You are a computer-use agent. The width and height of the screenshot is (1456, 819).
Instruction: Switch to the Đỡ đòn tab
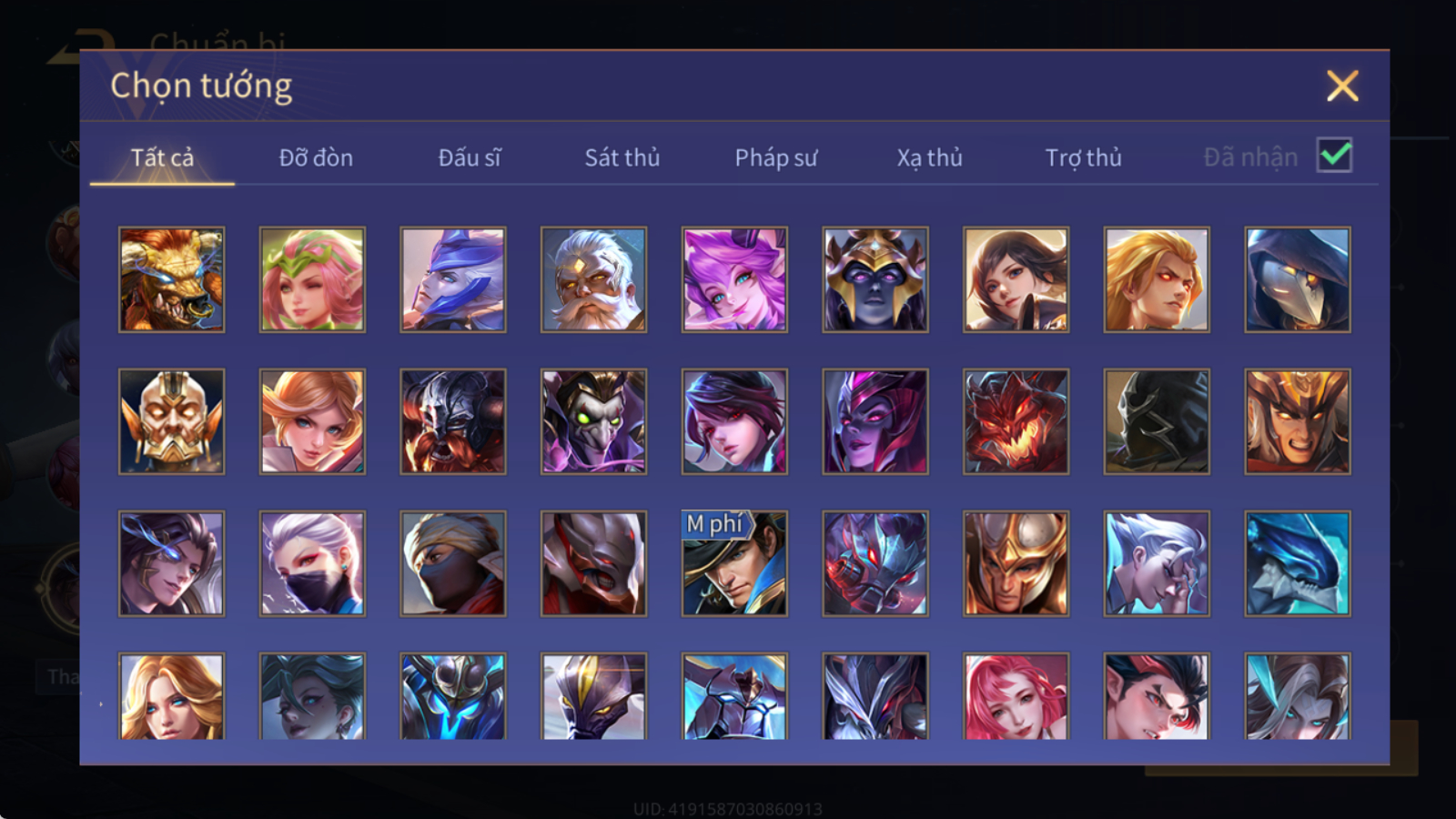316,157
